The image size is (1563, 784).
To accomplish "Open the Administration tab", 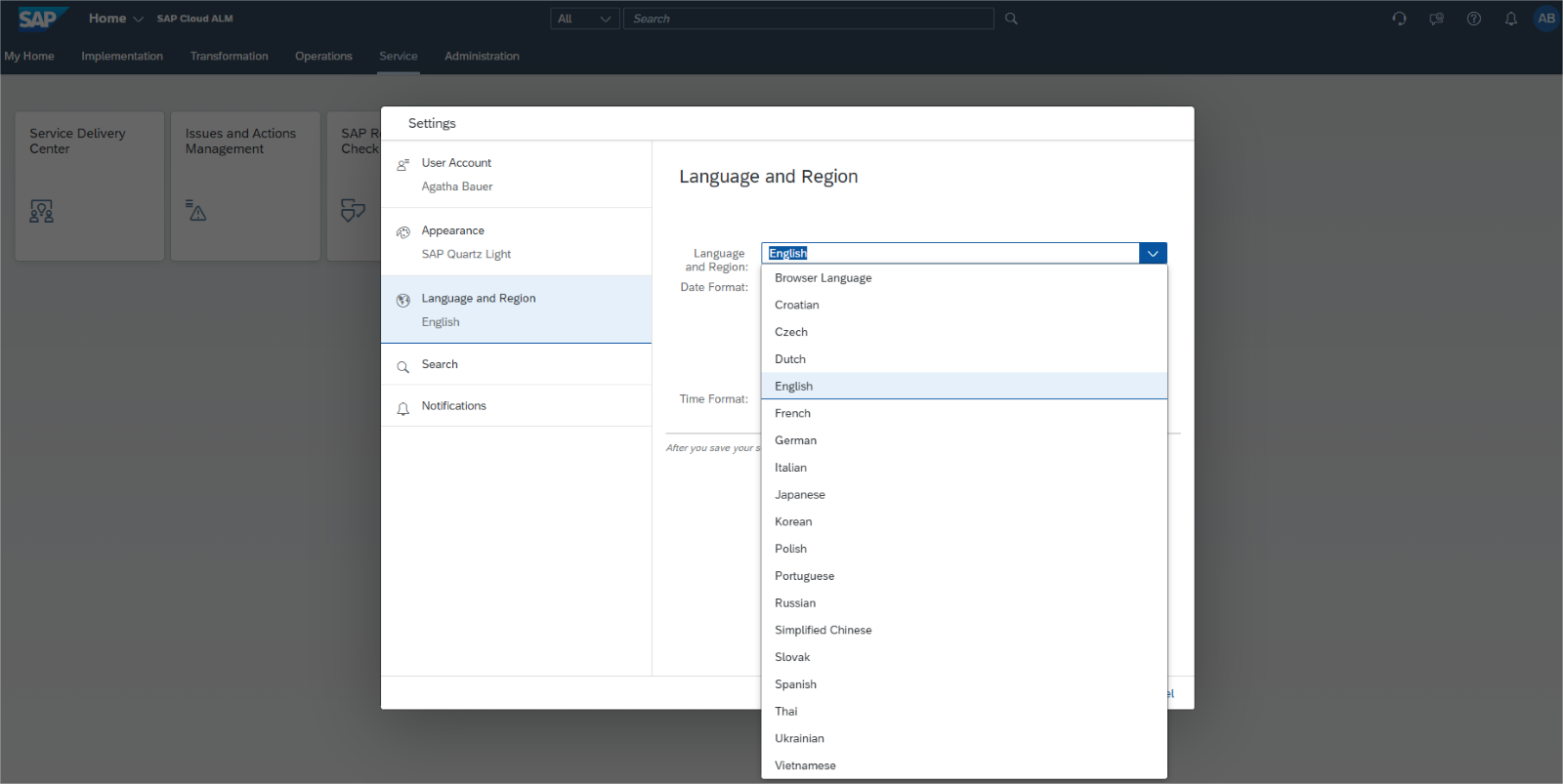I will coord(482,57).
